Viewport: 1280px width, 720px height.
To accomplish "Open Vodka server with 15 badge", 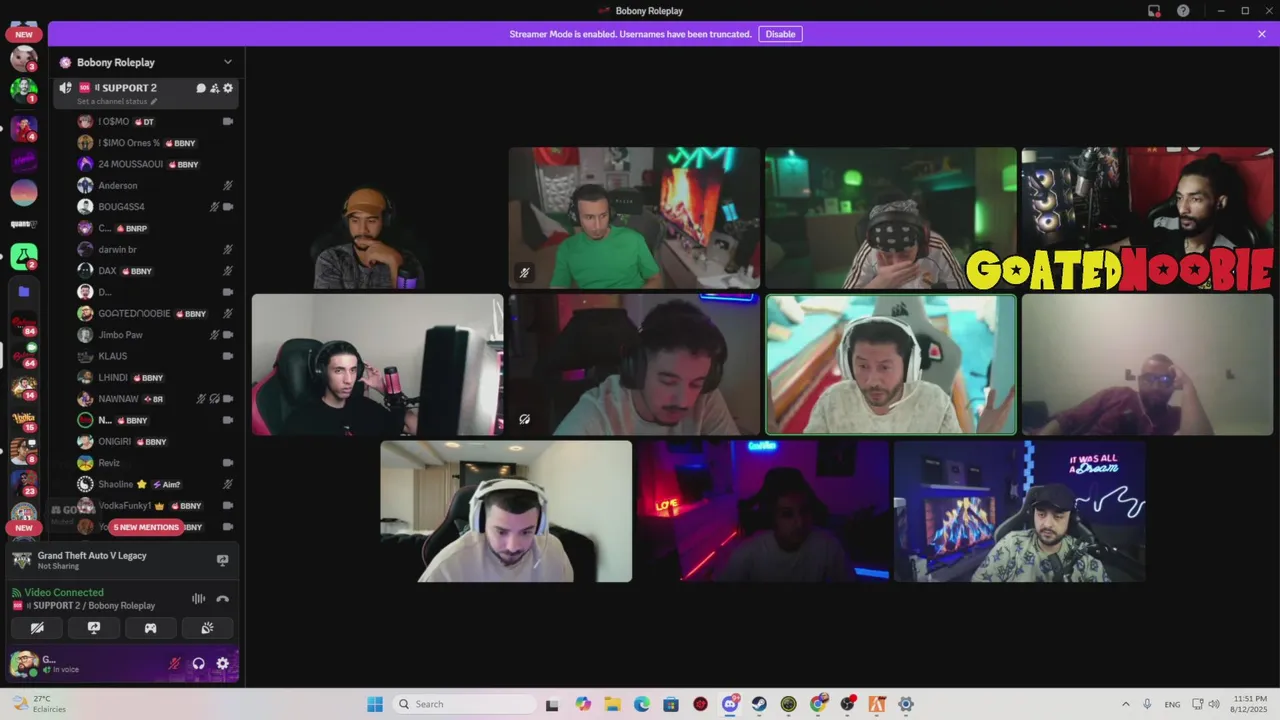I will click(x=24, y=419).
